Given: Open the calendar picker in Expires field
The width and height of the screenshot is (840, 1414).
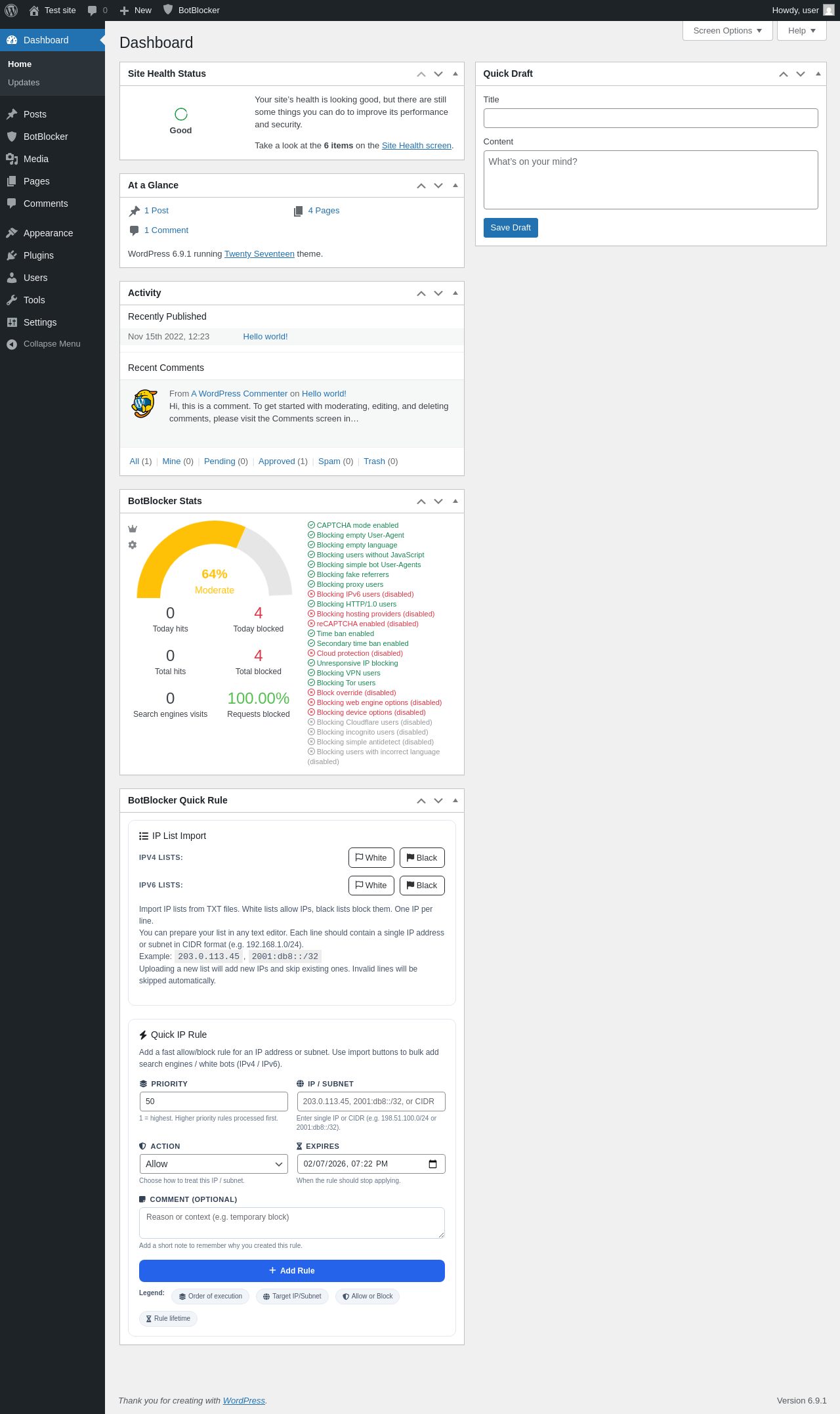Looking at the screenshot, I should point(432,1164).
